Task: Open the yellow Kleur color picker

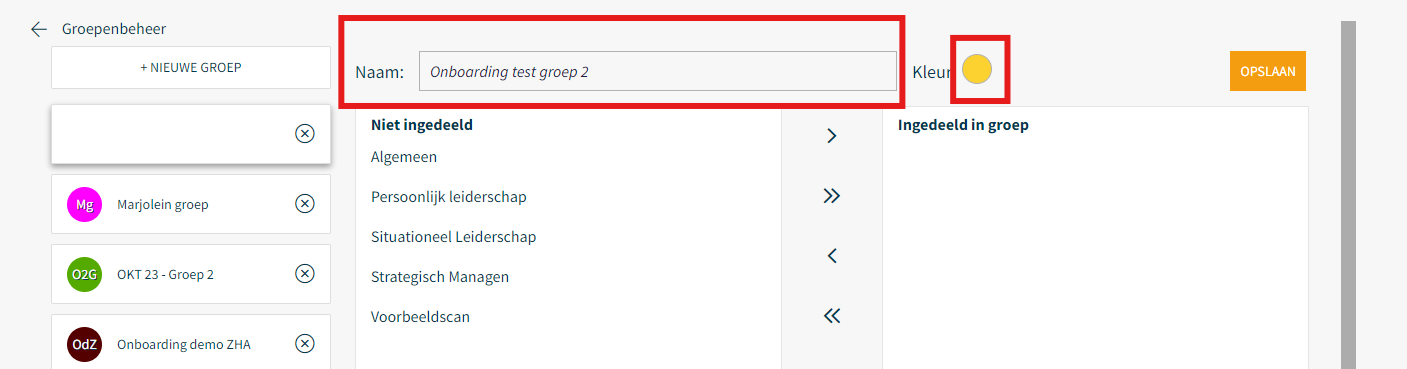Action: pos(977,69)
